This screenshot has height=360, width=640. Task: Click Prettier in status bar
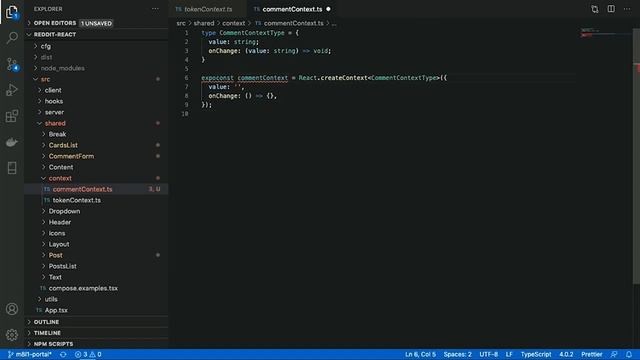pos(592,354)
